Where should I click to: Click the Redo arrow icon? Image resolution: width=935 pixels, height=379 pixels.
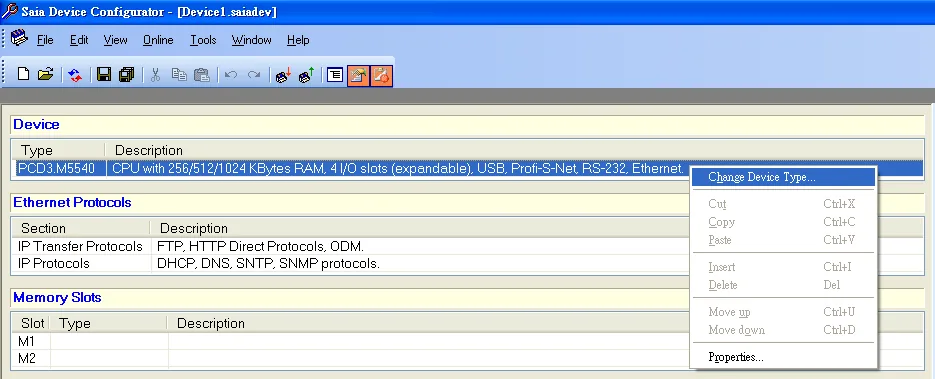tap(254, 75)
